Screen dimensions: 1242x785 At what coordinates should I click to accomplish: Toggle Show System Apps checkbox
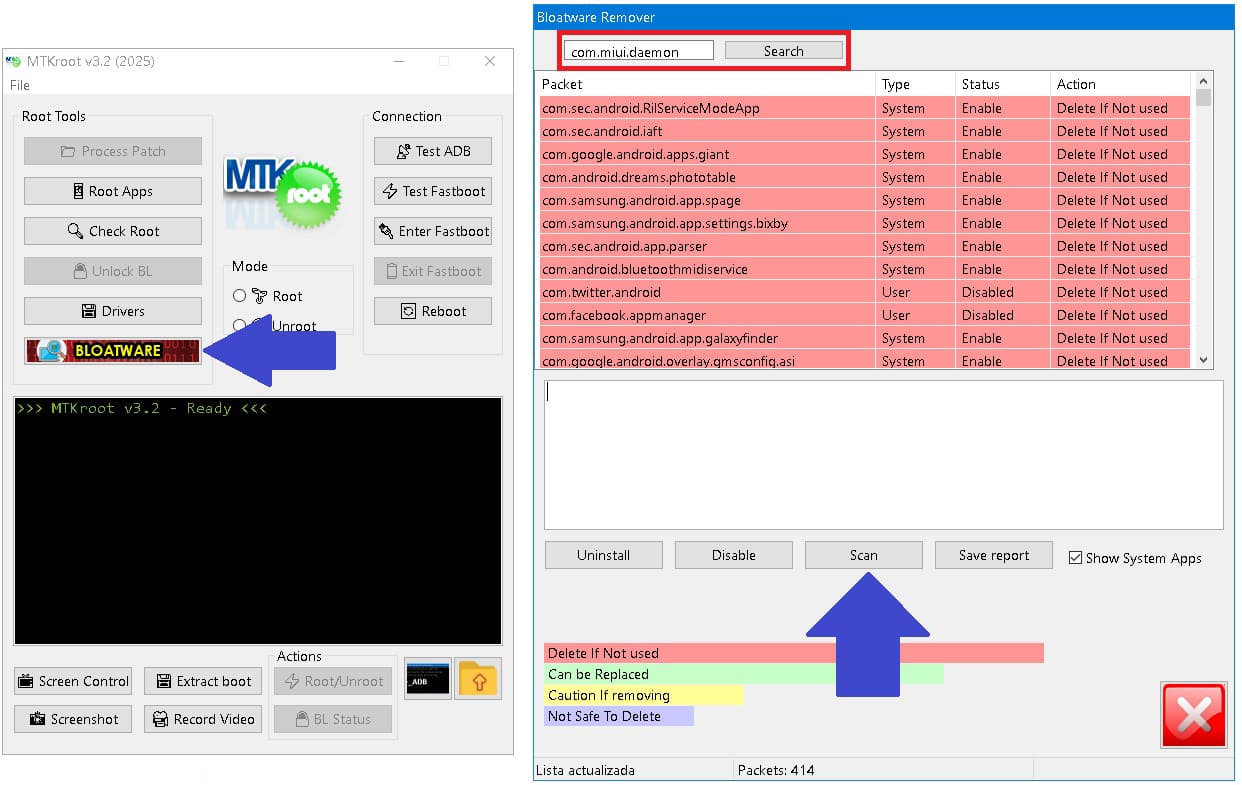(x=1076, y=558)
